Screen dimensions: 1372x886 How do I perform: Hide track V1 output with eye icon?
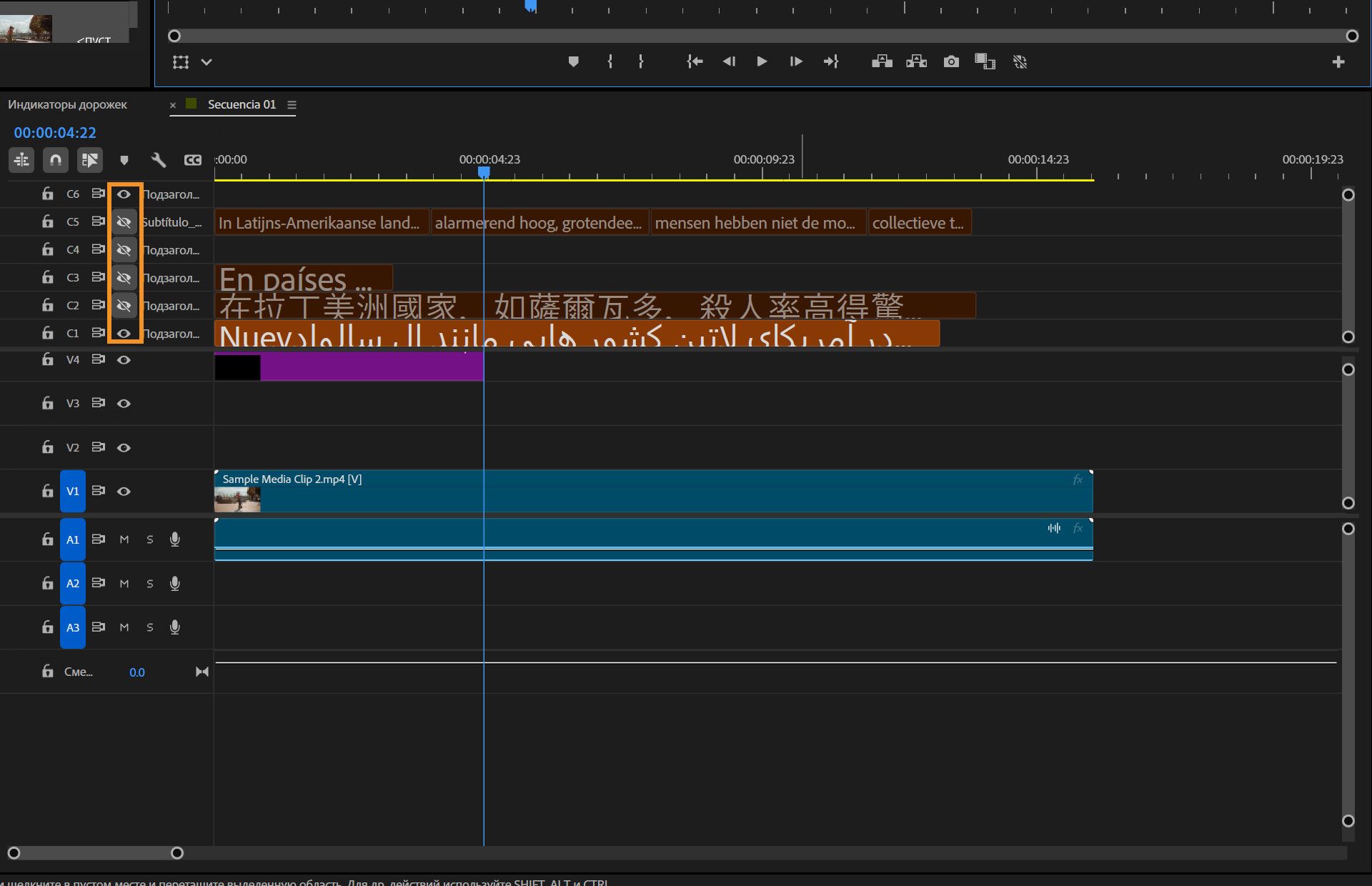tap(124, 492)
